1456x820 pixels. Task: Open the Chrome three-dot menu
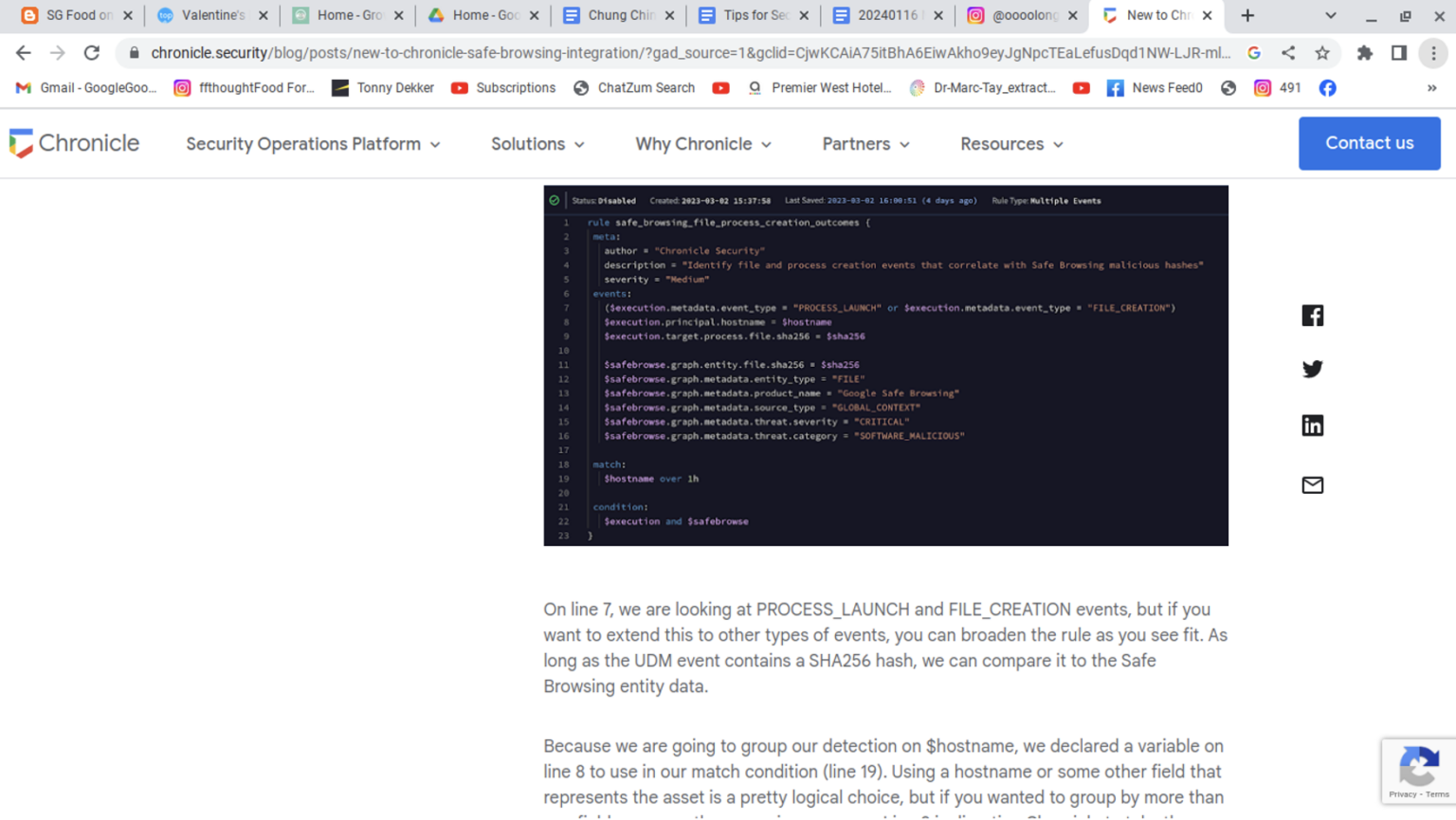click(1433, 52)
